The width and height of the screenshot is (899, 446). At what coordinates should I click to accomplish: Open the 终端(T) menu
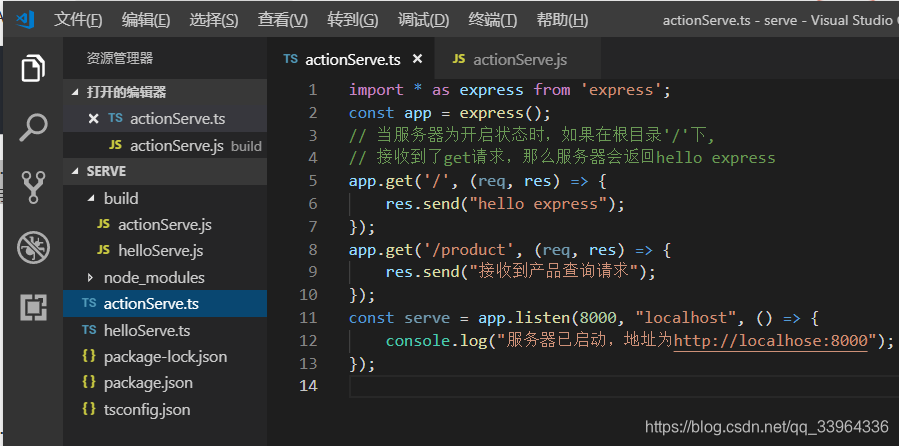pyautogui.click(x=493, y=21)
